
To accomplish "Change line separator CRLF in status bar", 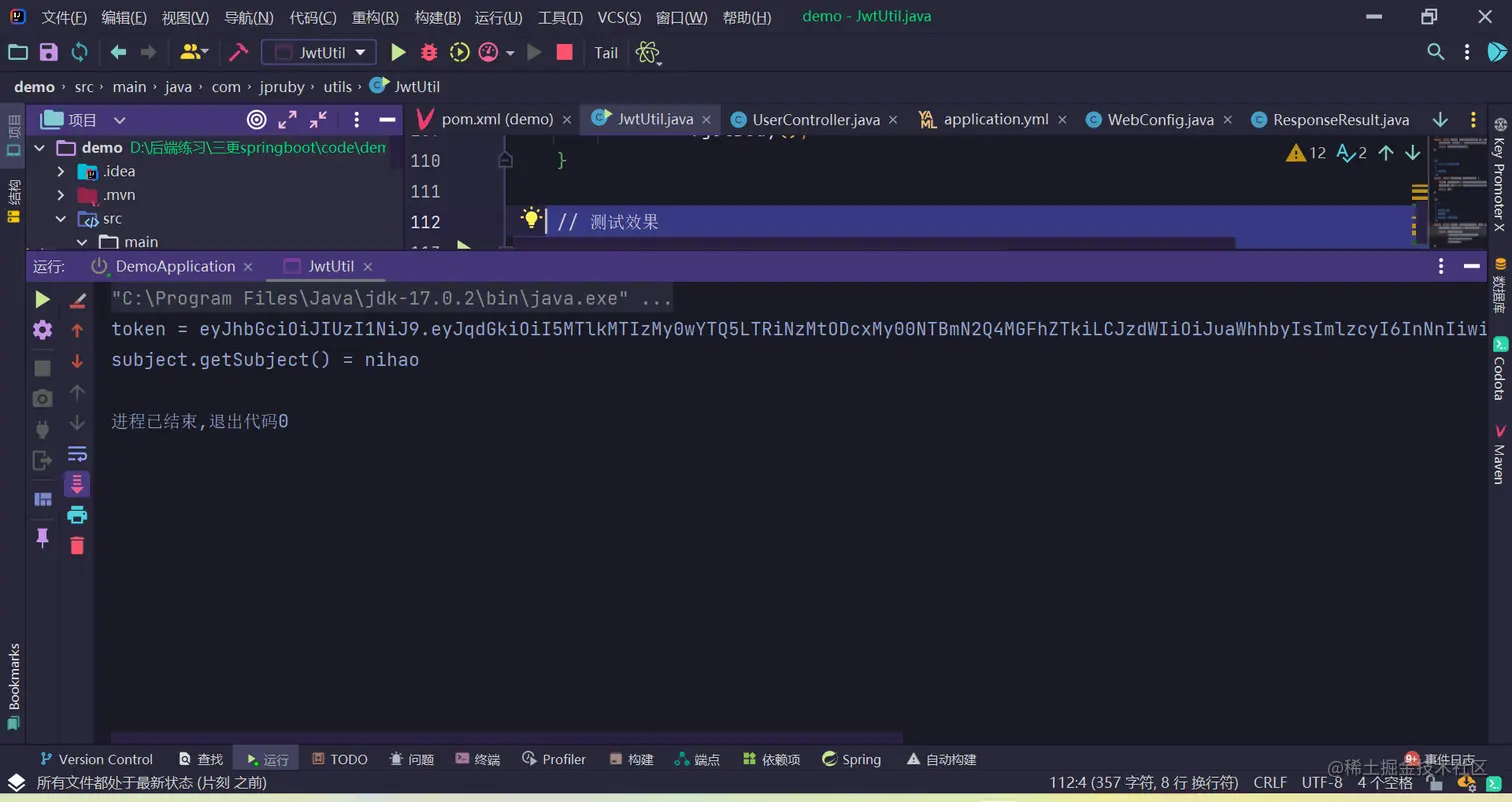I will pos(1270,782).
